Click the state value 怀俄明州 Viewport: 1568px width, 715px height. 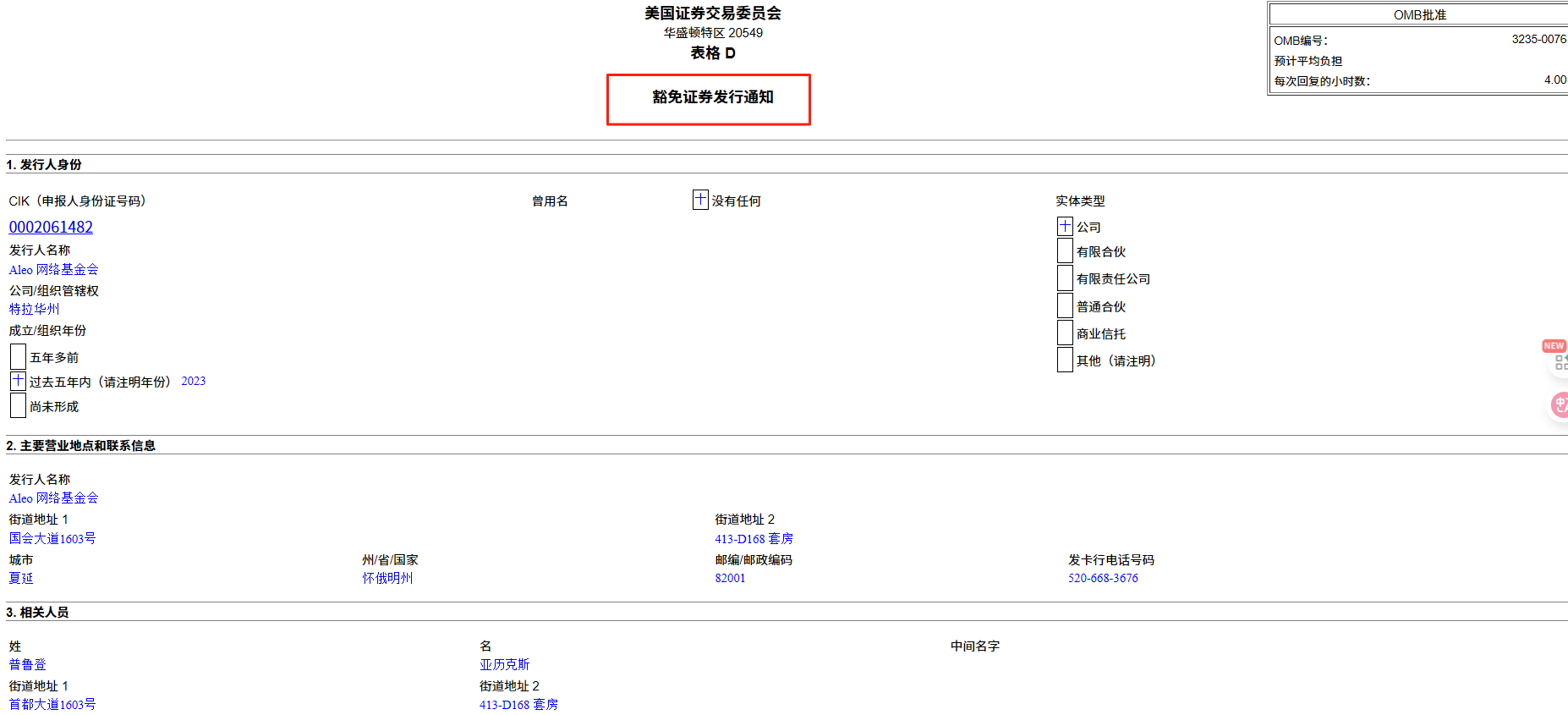pyautogui.click(x=387, y=578)
